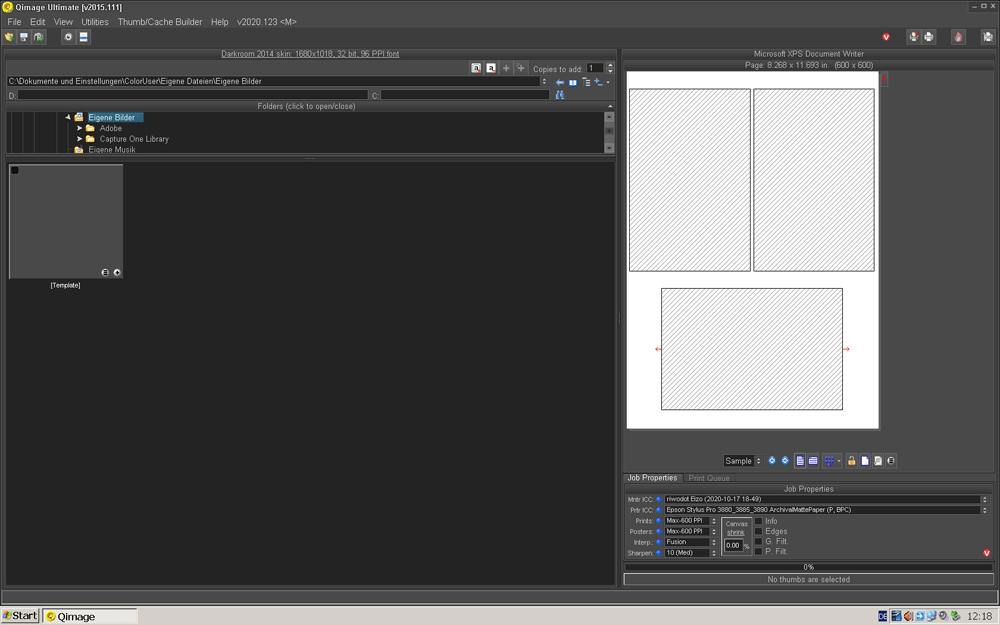This screenshot has height=625, width=1000.
Task: Switch to the Print Queue tab
Action: [709, 478]
